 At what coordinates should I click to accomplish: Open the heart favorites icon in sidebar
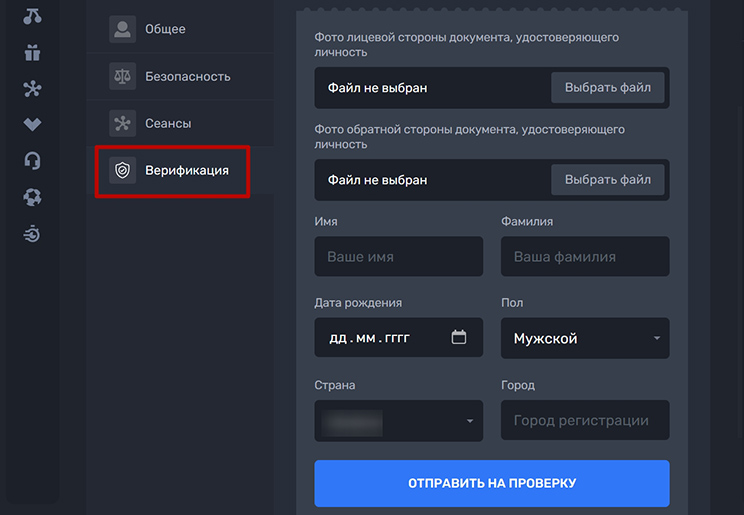(32, 124)
